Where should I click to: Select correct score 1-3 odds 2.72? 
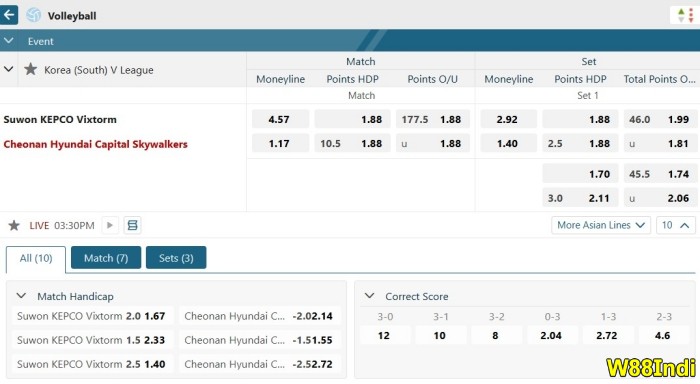pos(608,335)
